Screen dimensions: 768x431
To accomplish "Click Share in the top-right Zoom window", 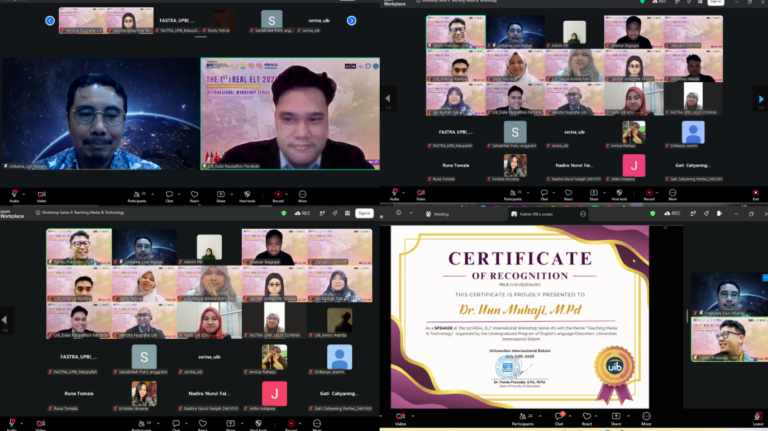I will coord(594,194).
